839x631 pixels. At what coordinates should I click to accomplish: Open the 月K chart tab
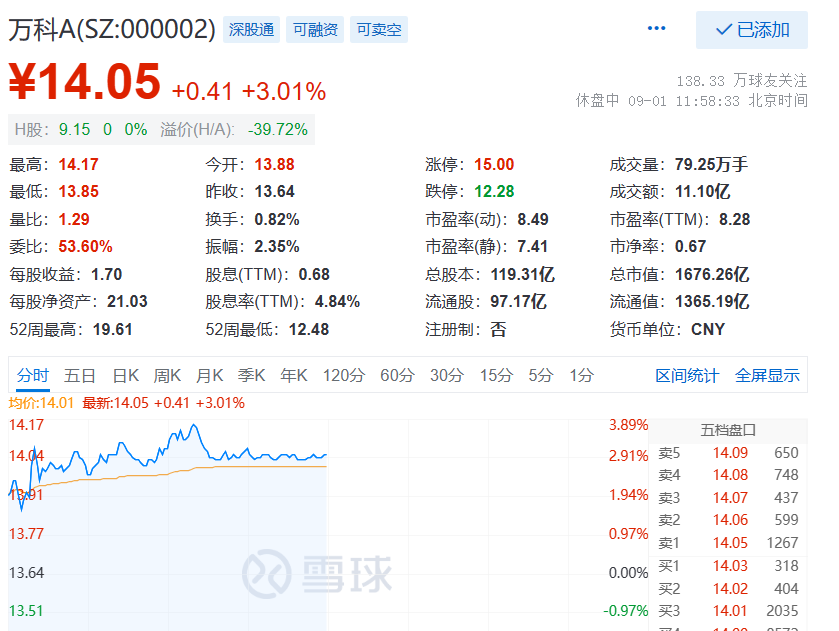click(x=210, y=375)
